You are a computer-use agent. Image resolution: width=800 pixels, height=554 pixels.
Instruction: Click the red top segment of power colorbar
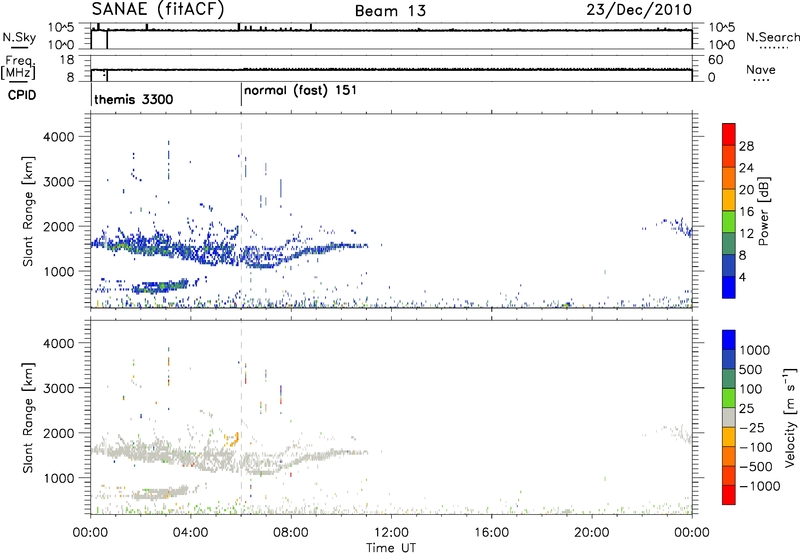coord(729,132)
